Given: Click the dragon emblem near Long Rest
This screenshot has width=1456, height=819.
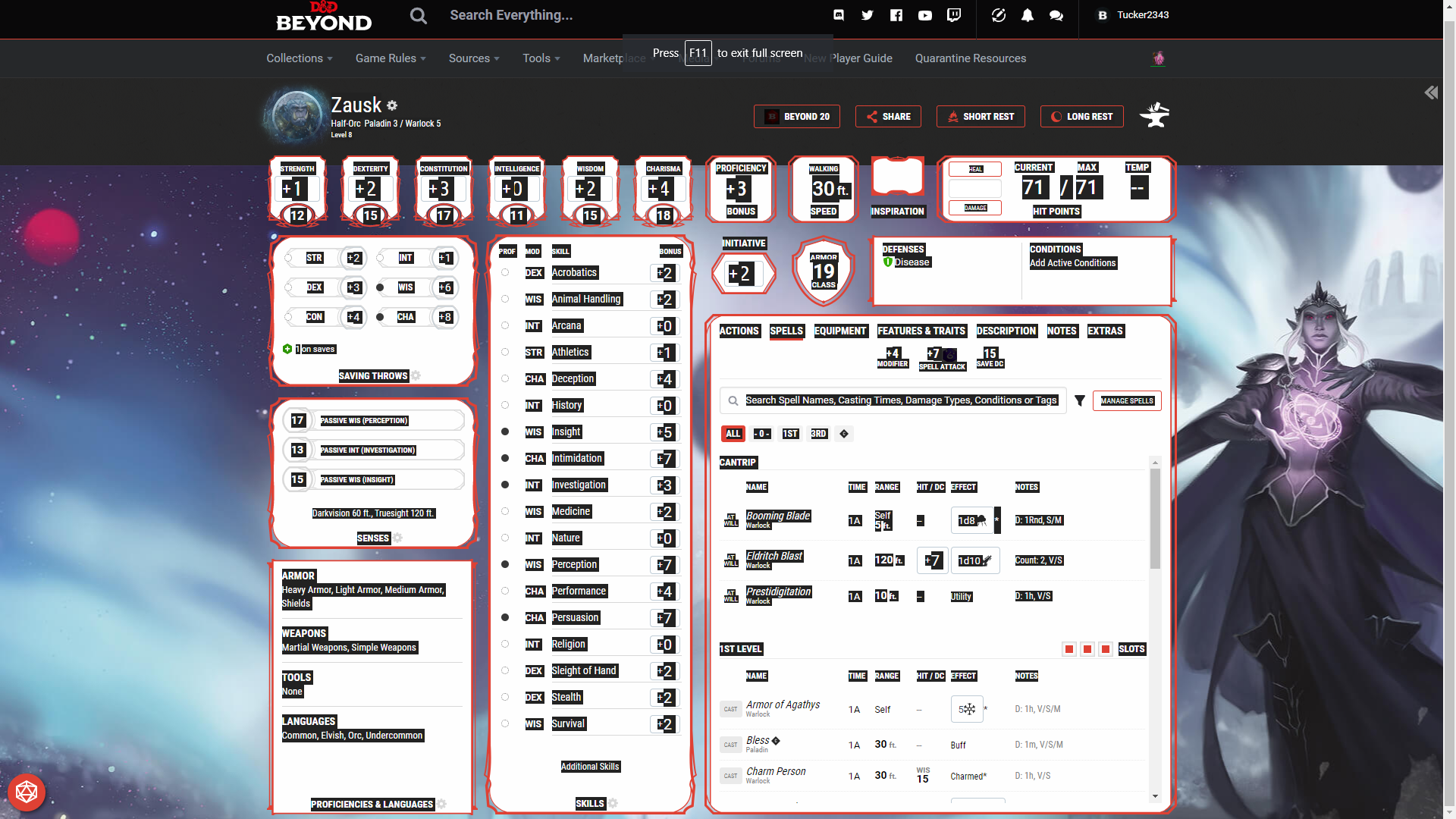Looking at the screenshot, I should (1154, 115).
